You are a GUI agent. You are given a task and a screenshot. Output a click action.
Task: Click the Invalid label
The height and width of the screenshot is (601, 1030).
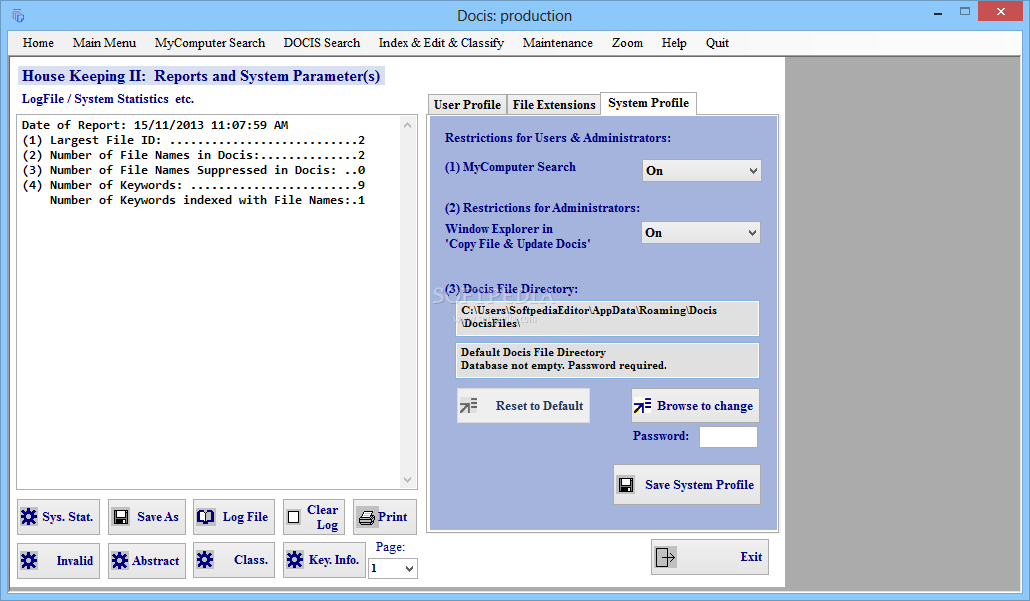coord(74,560)
